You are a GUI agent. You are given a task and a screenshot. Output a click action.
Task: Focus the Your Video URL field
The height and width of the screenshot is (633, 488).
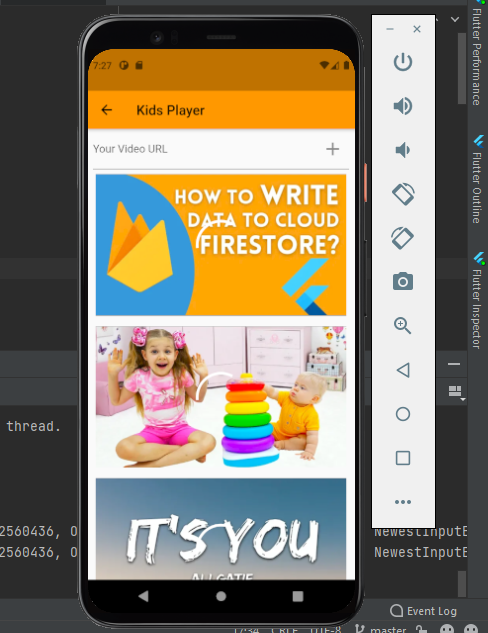[x=206, y=149]
